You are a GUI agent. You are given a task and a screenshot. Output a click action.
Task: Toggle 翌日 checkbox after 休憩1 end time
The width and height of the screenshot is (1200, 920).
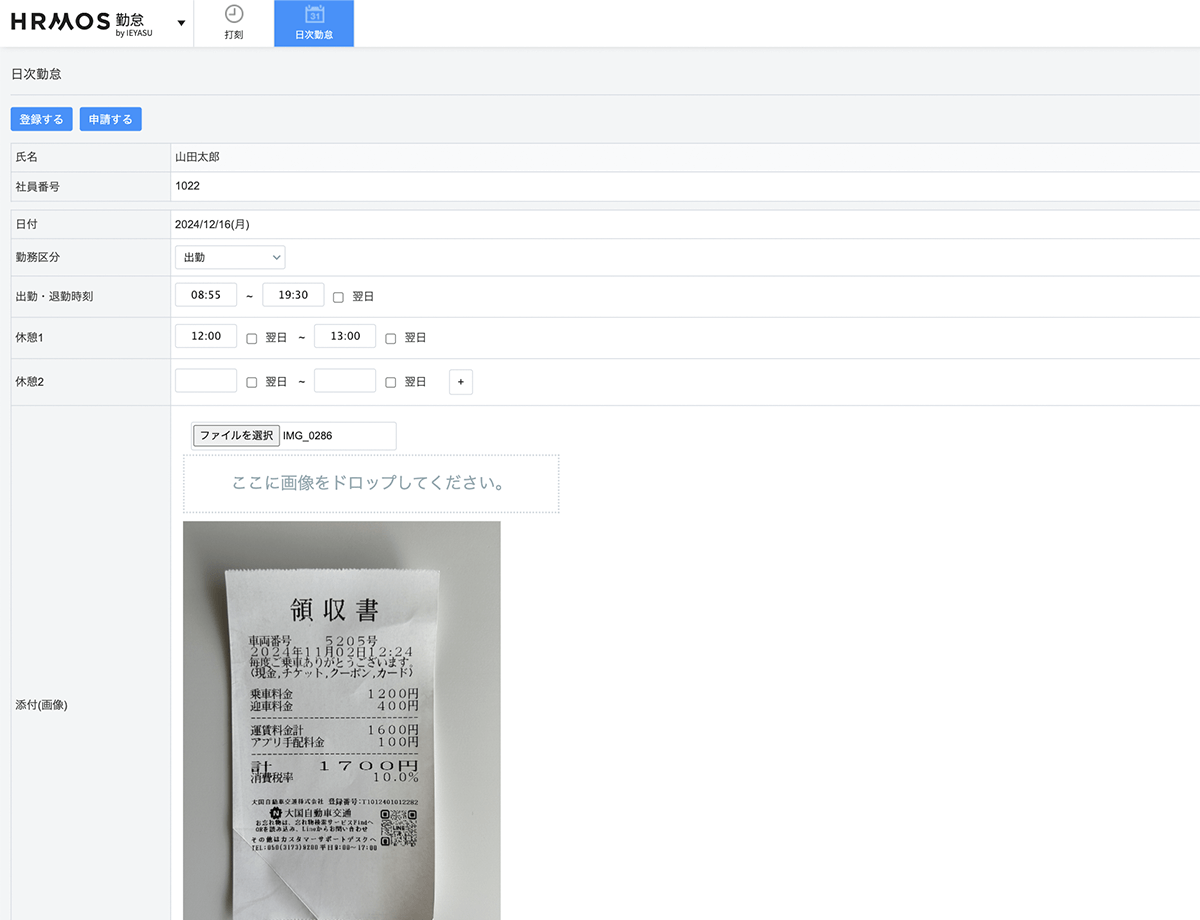[391, 338]
